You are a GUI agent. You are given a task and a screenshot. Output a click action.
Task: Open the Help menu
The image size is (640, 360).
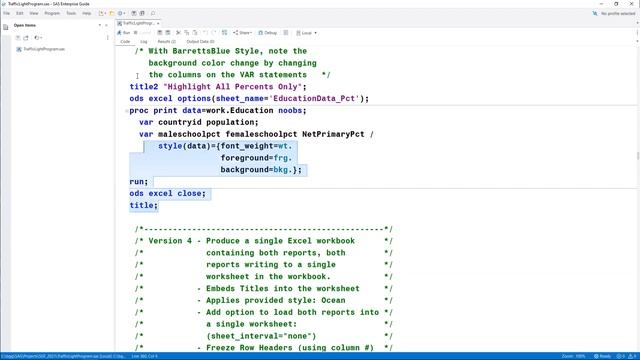[87, 13]
